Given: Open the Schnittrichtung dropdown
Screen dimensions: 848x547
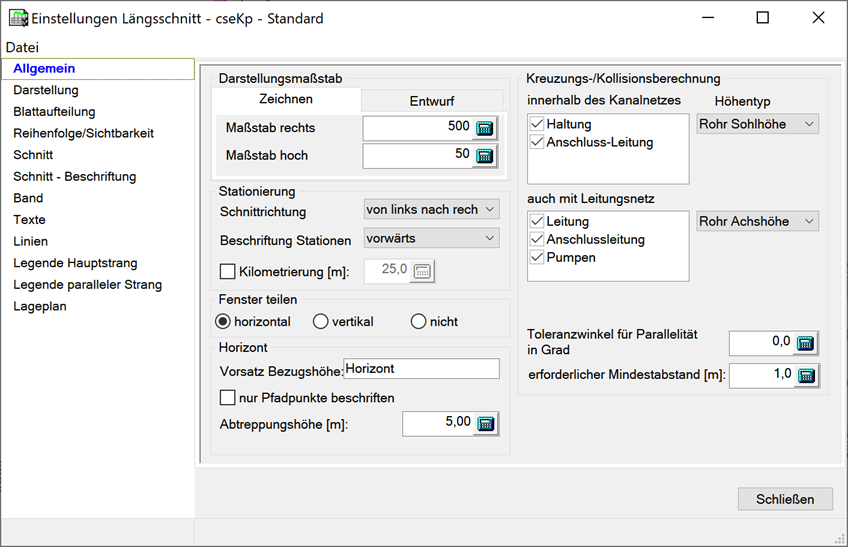Looking at the screenshot, I should [x=431, y=210].
